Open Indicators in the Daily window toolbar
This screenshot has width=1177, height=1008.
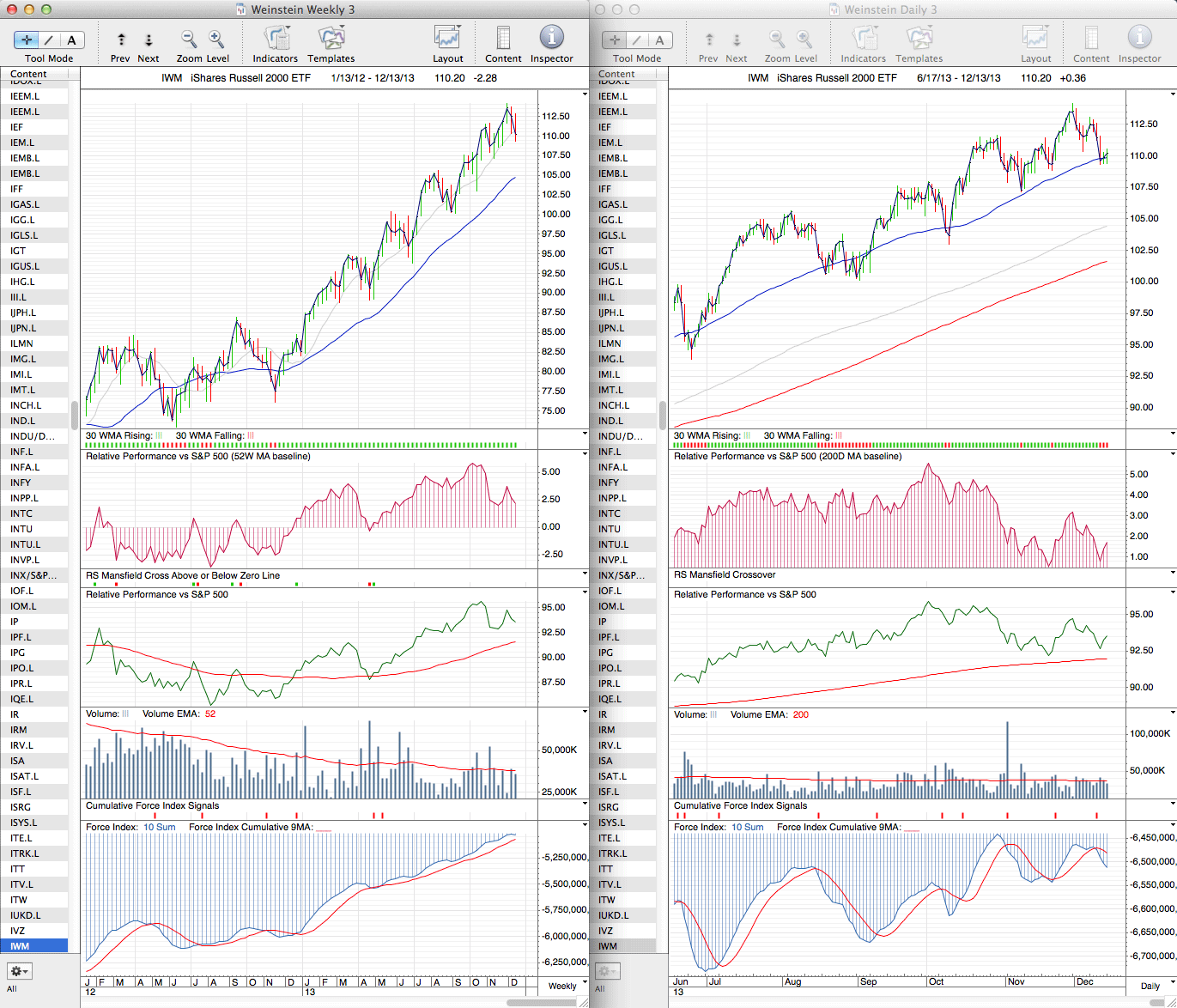coord(864,39)
